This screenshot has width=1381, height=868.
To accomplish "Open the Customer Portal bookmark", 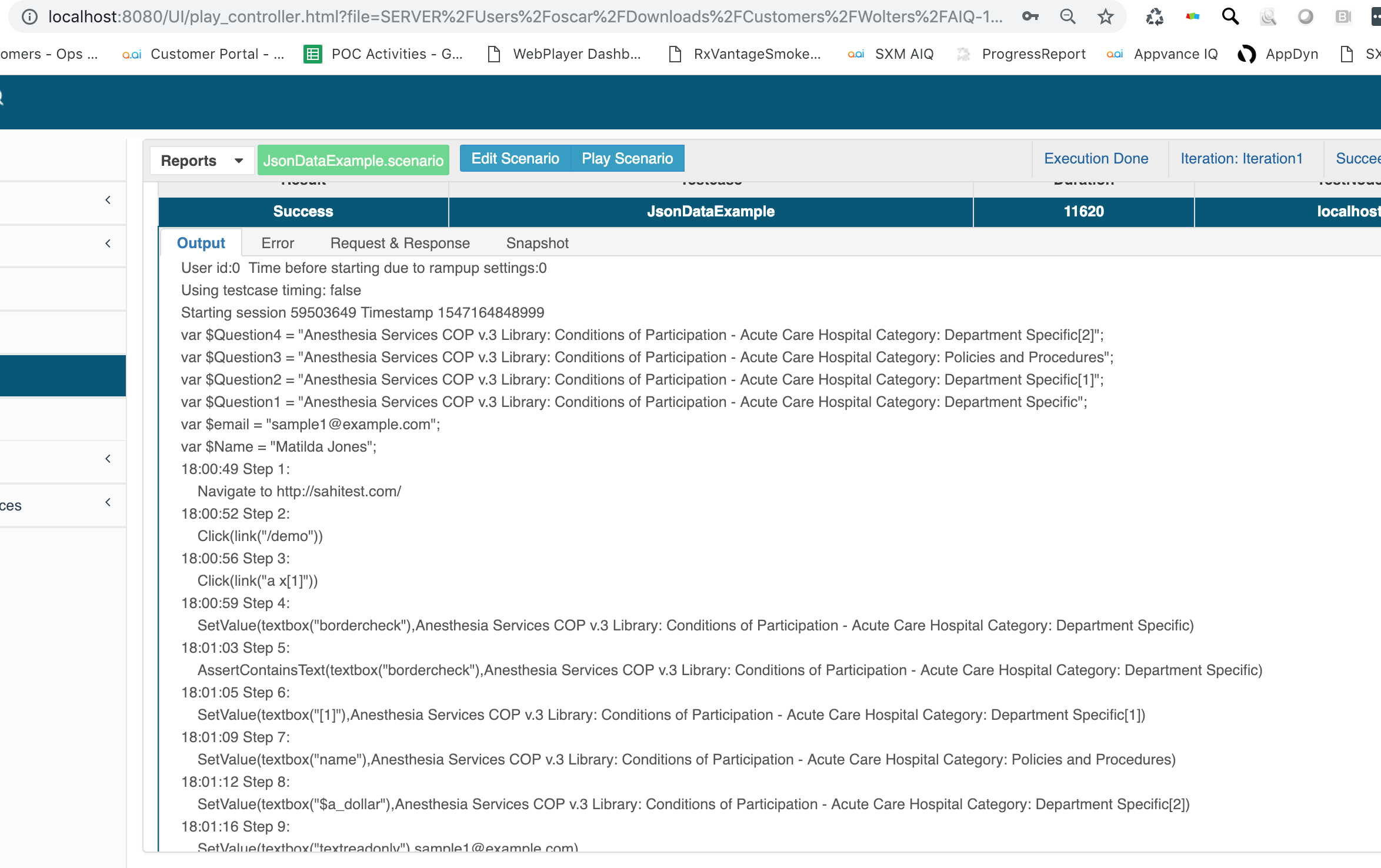I will click(204, 54).
